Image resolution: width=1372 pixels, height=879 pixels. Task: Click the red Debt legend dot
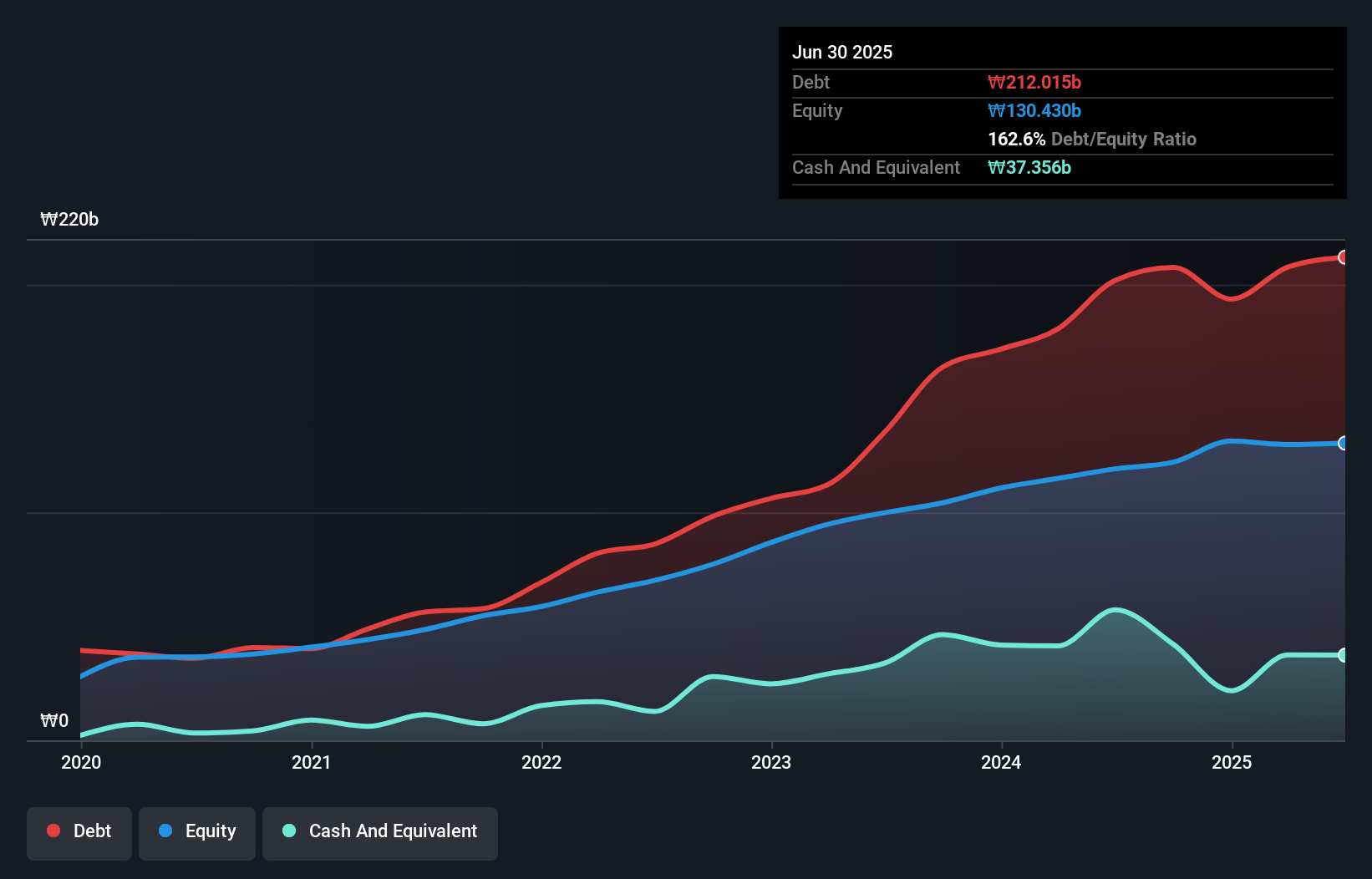(x=53, y=831)
